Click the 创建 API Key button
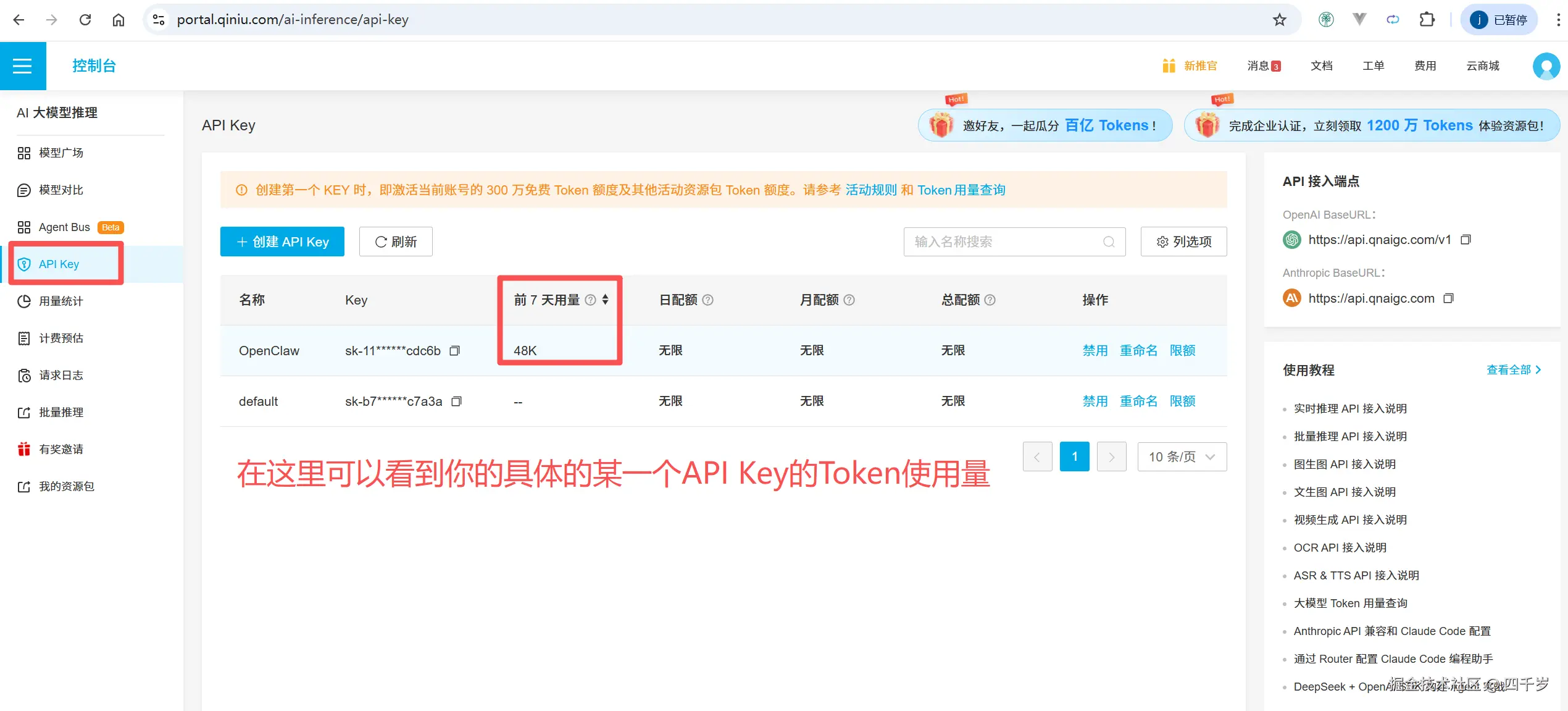This screenshot has height=711, width=1568. coord(281,242)
